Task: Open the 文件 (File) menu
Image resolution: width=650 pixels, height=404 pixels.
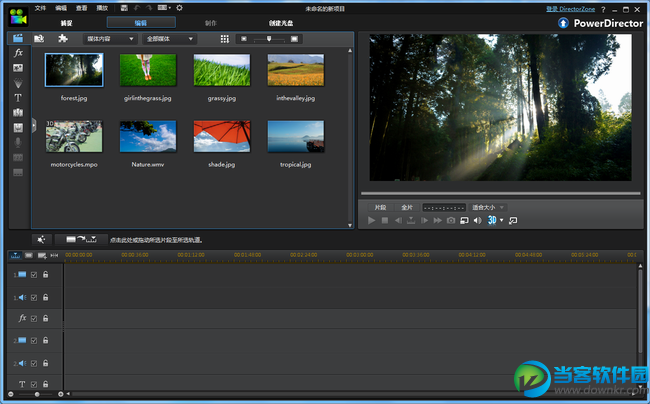Action: coord(40,7)
